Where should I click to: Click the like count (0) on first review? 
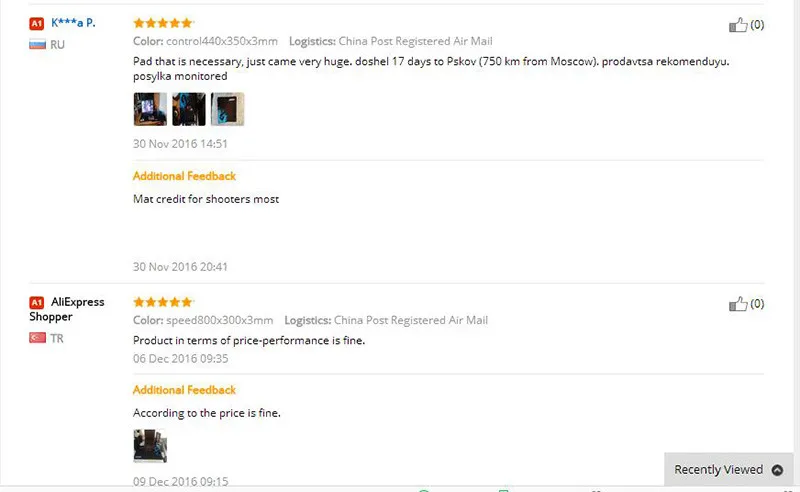tap(757, 24)
